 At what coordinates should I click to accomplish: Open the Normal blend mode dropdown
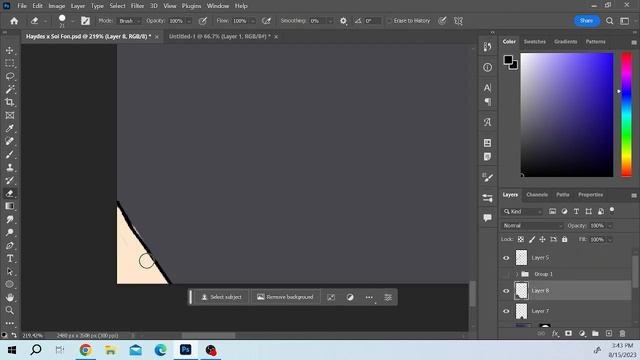(532, 226)
